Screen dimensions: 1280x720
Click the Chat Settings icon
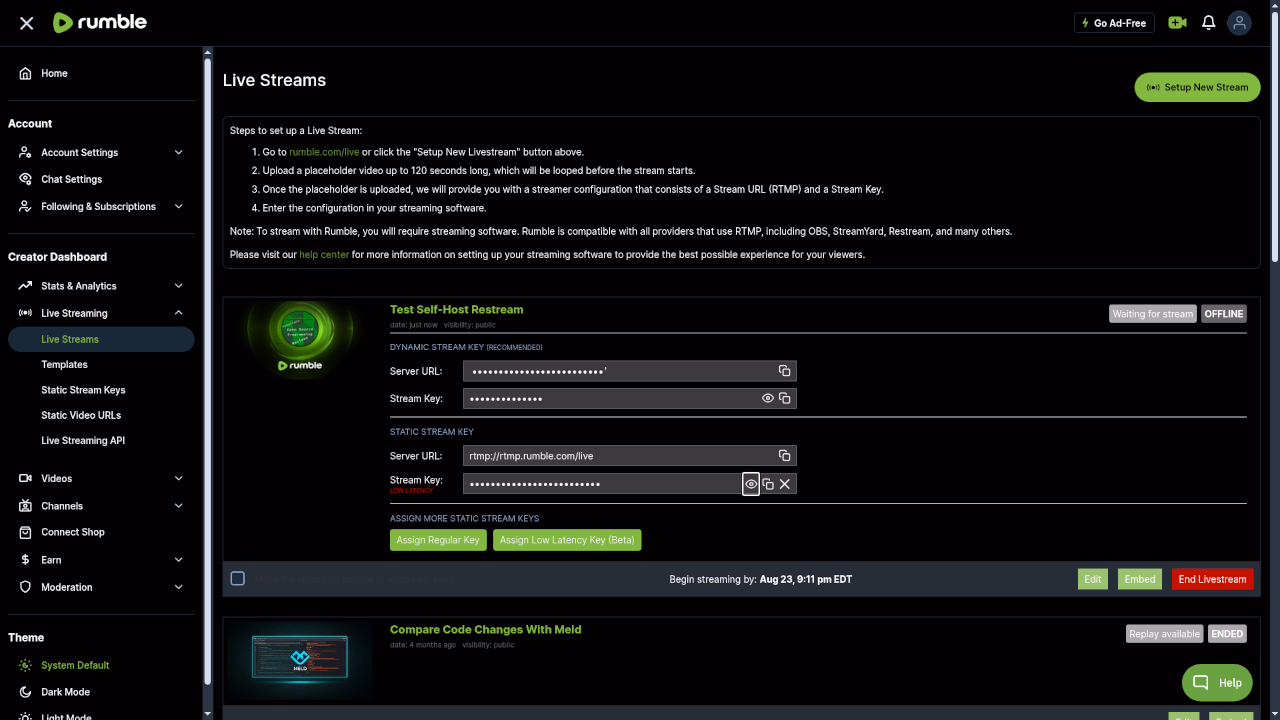click(x=25, y=179)
